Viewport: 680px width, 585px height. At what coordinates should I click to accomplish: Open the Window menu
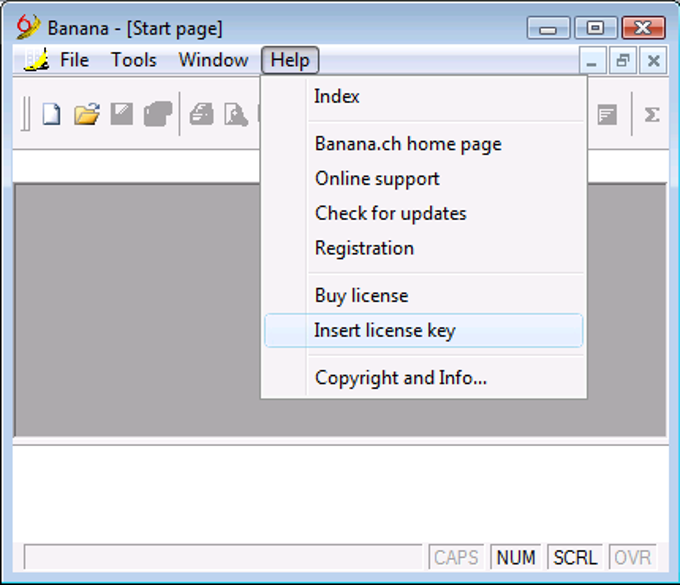213,60
